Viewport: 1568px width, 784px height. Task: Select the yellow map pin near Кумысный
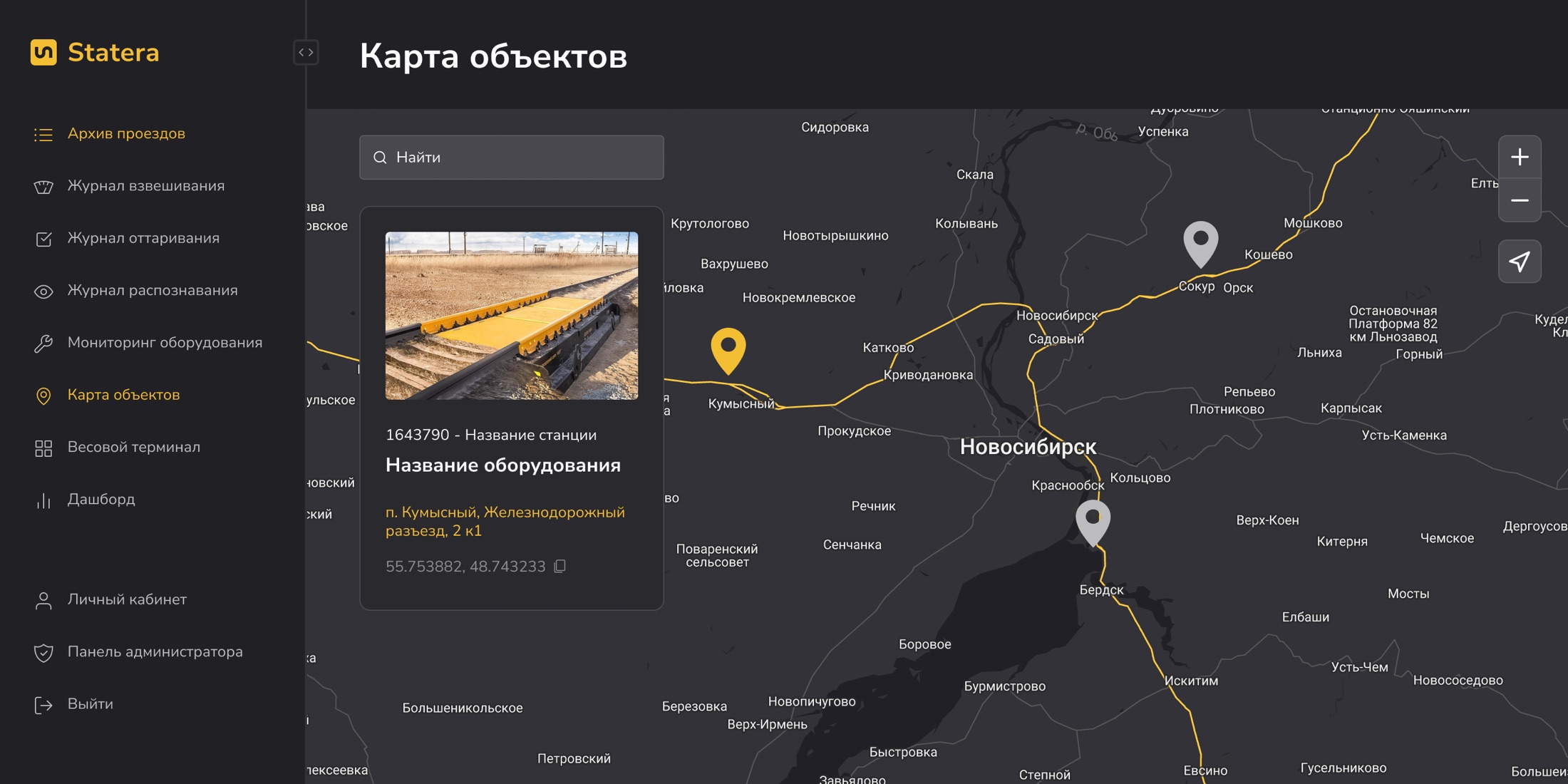tap(728, 350)
